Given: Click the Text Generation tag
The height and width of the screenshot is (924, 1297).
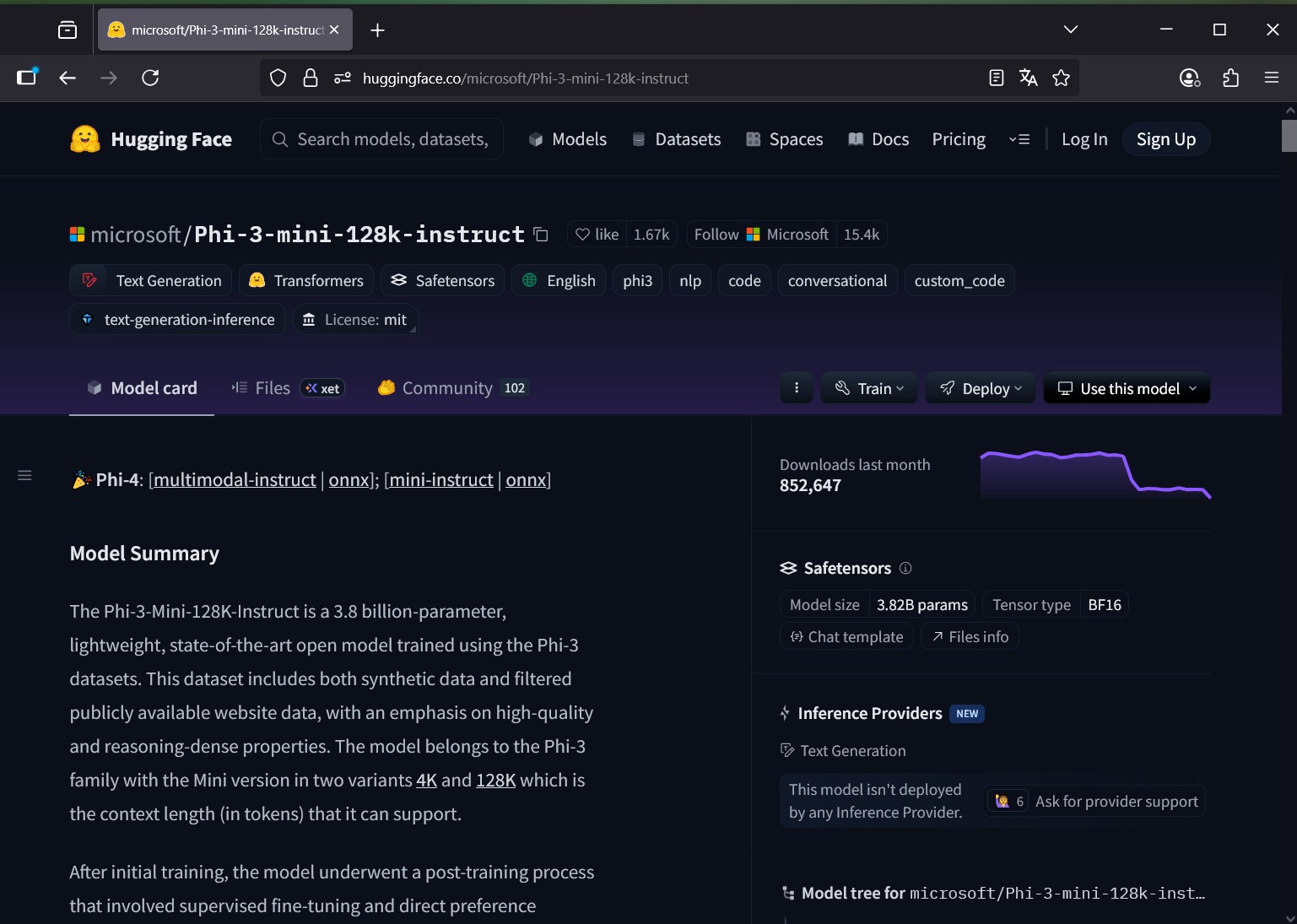Looking at the screenshot, I should pyautogui.click(x=149, y=281).
